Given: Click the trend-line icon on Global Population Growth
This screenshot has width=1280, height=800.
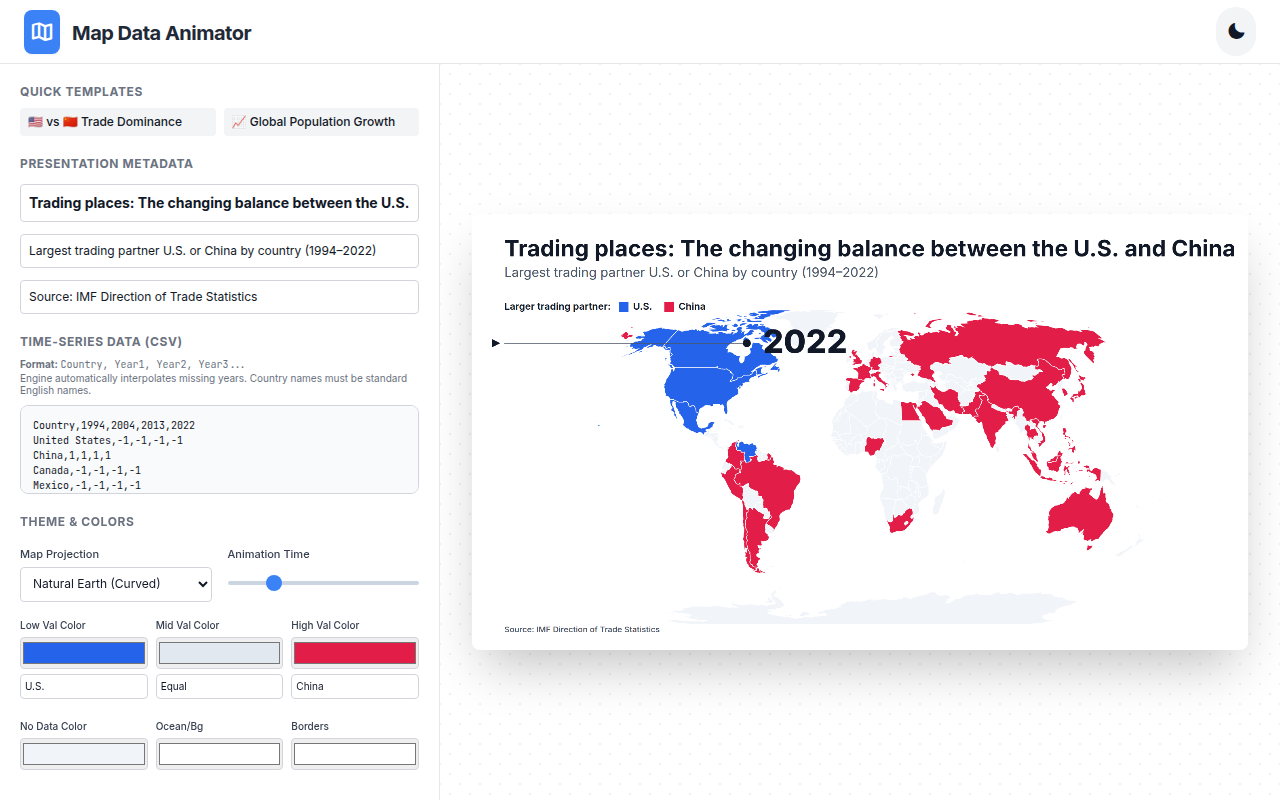Looking at the screenshot, I should click(x=239, y=121).
